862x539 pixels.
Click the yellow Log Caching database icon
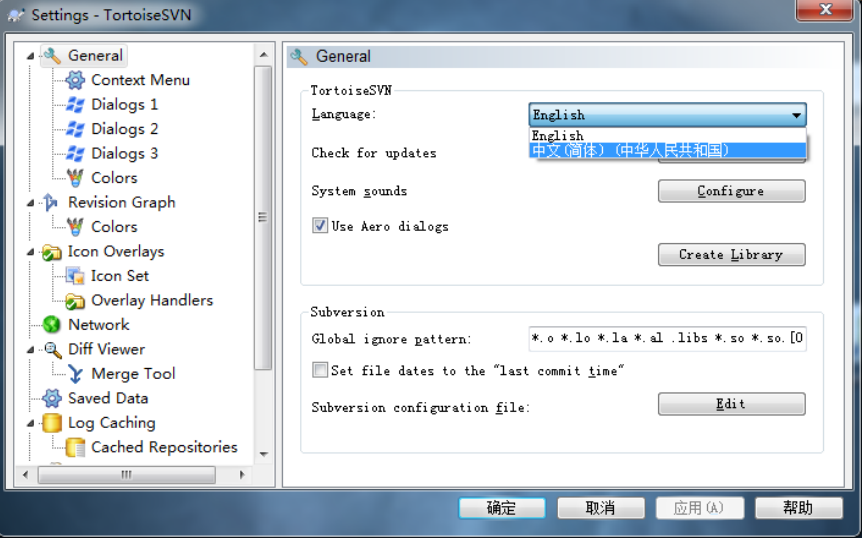tap(52, 422)
